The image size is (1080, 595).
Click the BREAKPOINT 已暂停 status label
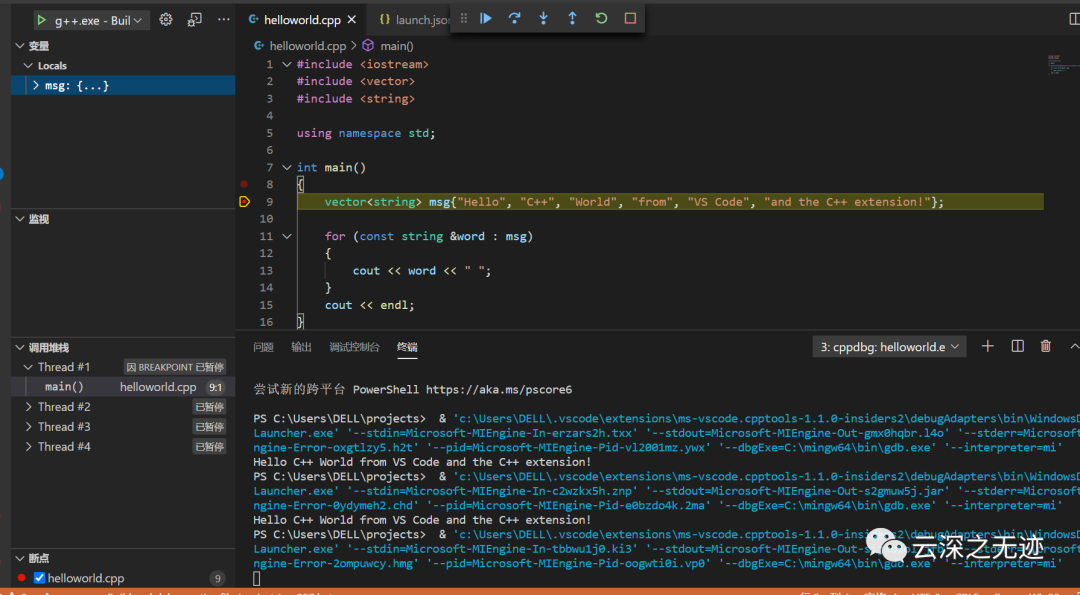pos(176,367)
